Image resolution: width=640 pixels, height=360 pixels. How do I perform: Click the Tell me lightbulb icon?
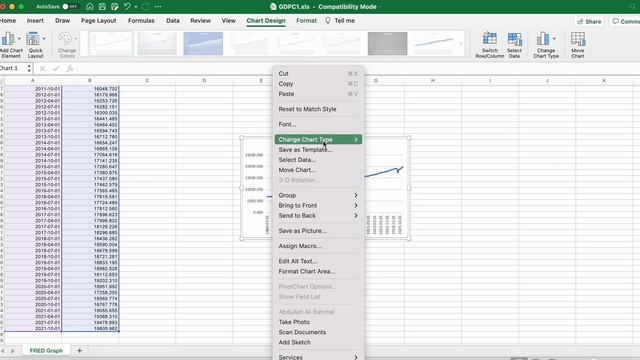point(328,20)
